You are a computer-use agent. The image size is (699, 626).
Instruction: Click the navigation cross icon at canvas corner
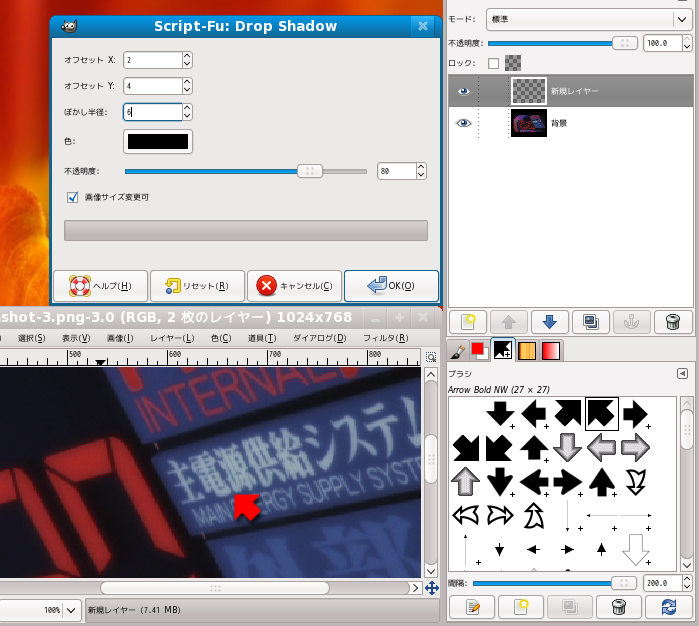pos(431,588)
